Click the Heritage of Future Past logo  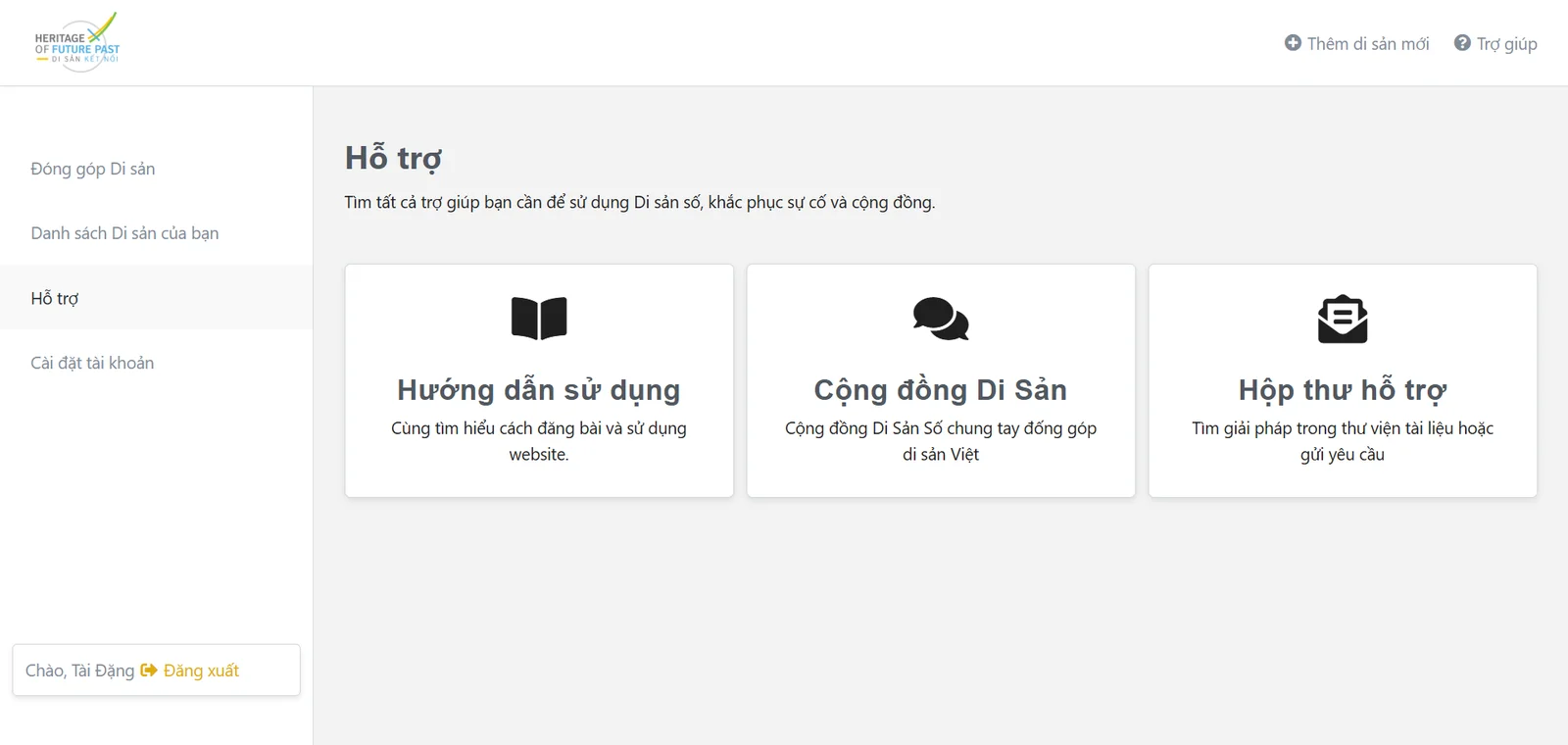click(77, 43)
